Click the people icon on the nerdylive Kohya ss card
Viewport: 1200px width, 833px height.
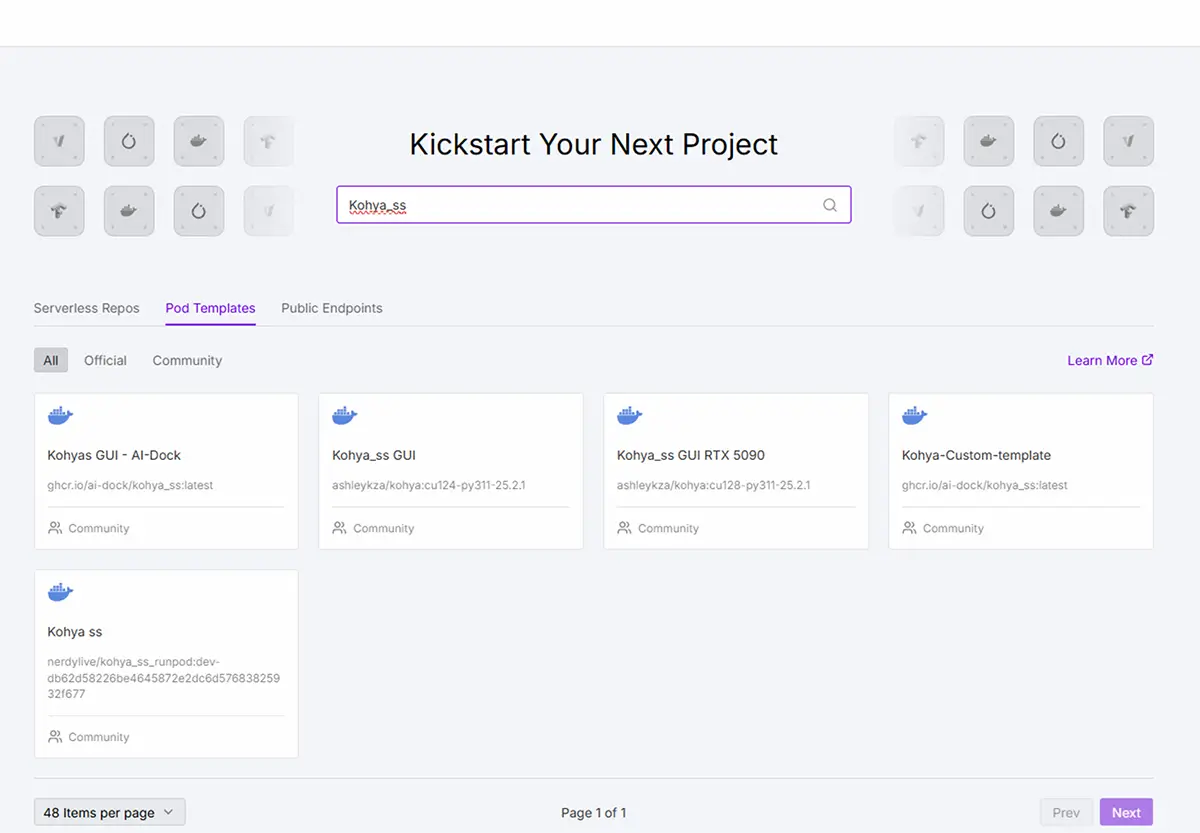tap(55, 737)
